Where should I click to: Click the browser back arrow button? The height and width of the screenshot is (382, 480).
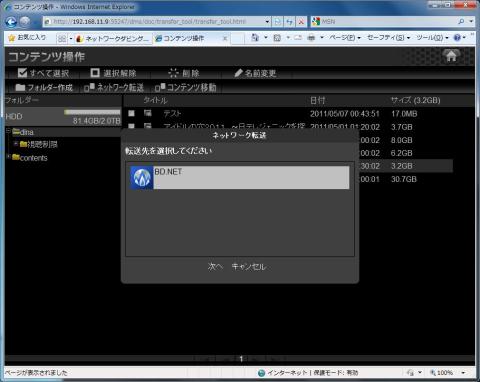point(11,22)
